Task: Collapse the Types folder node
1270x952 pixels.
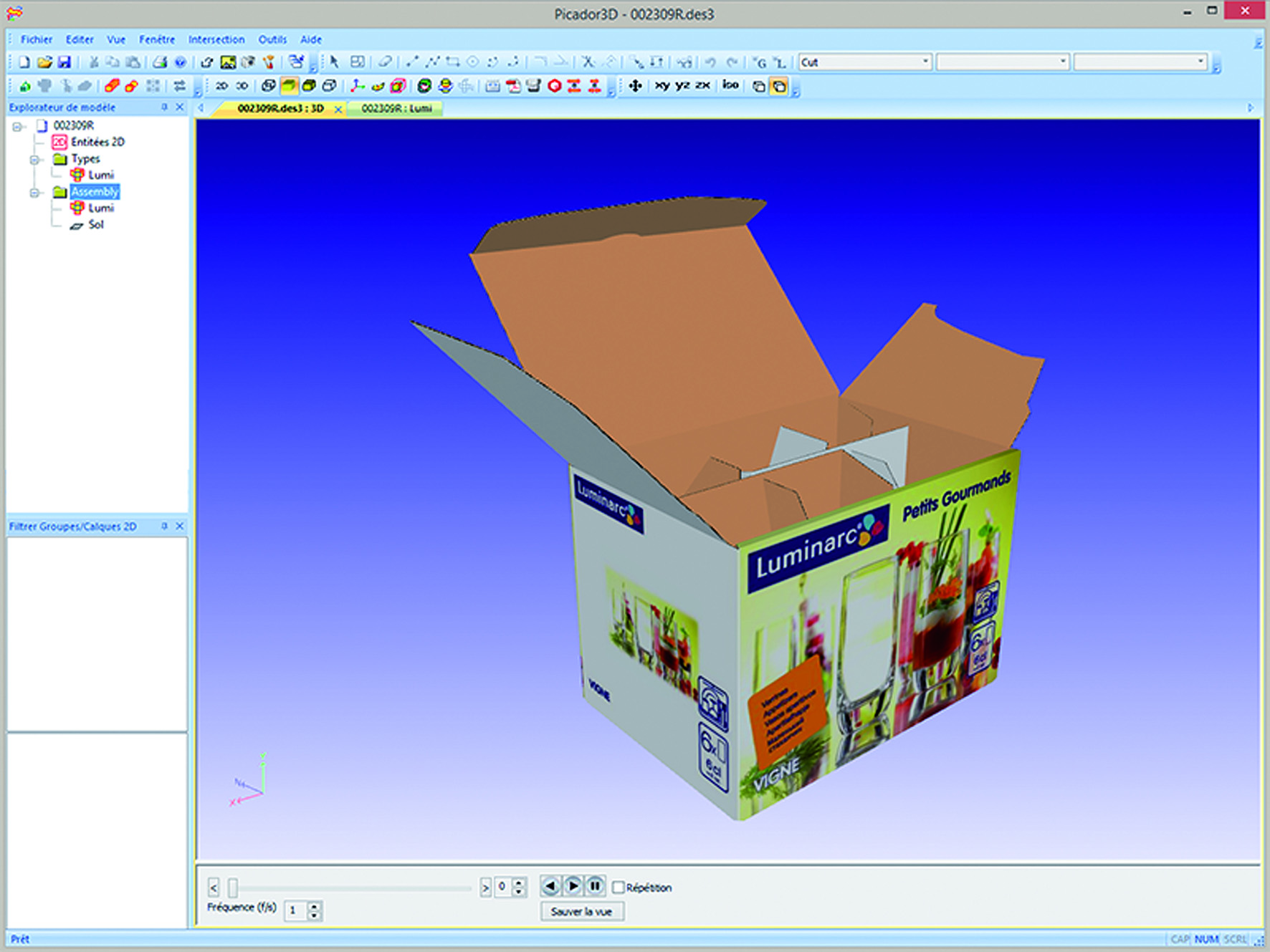Action: coord(34,159)
